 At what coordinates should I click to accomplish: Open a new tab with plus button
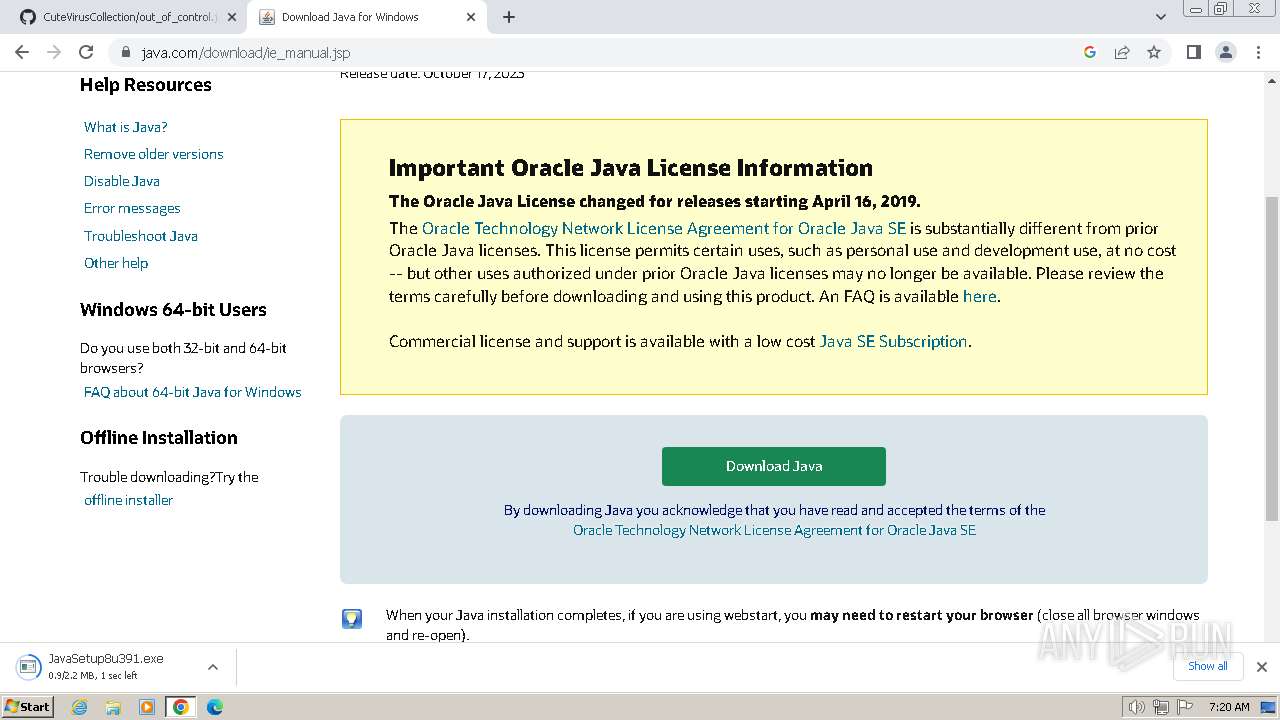pos(508,17)
